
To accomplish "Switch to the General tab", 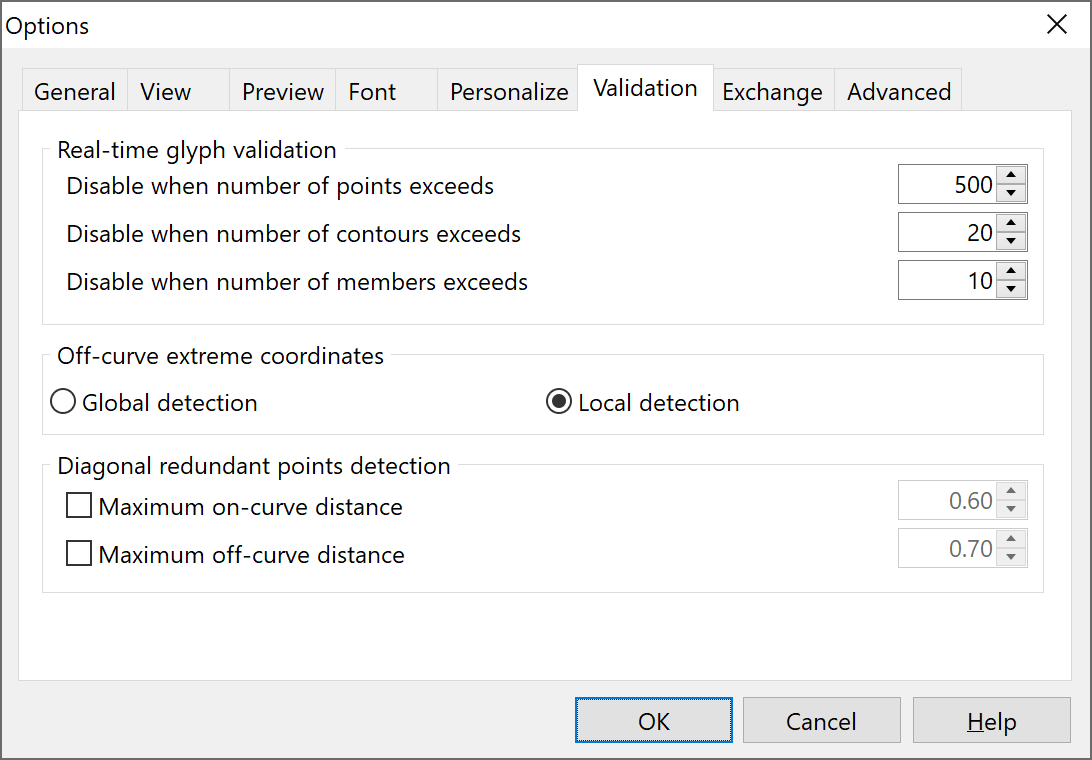I will click(x=75, y=91).
